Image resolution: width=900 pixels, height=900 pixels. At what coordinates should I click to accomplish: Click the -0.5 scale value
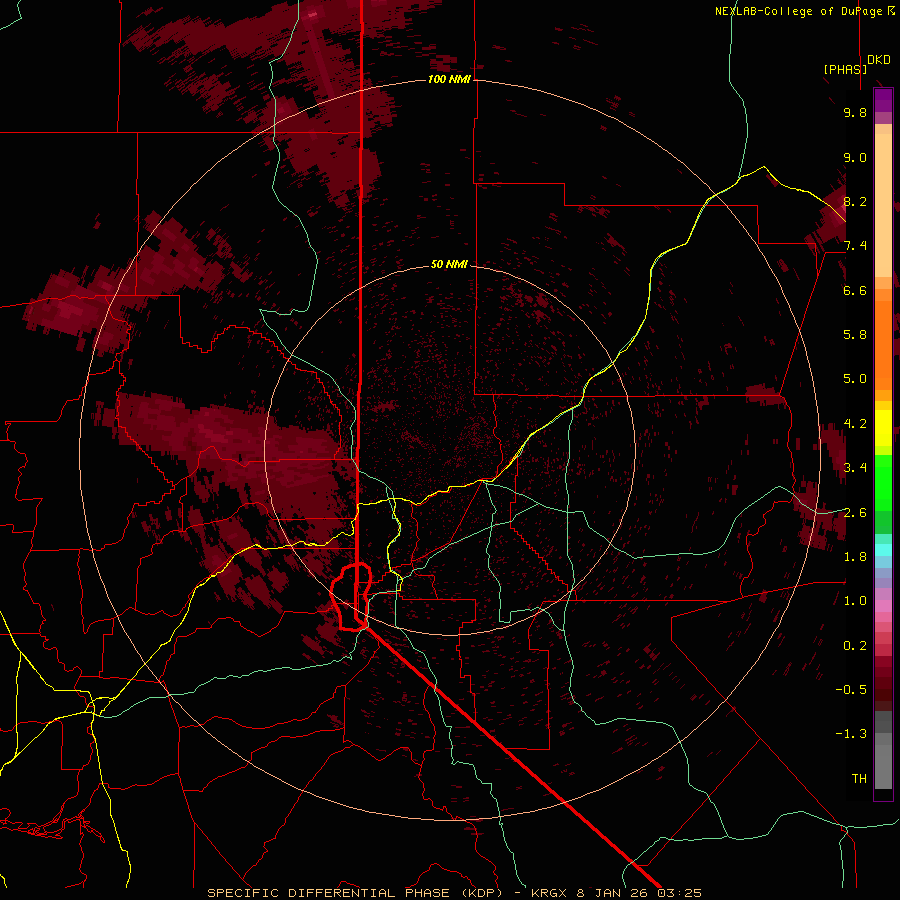(x=851, y=690)
